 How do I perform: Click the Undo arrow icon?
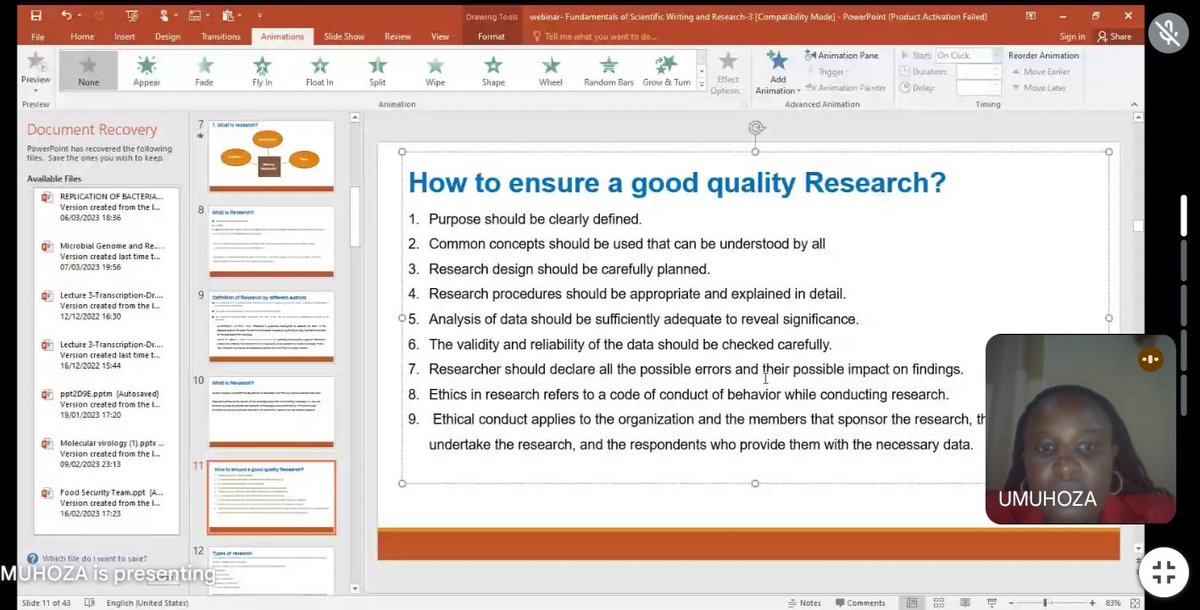click(66, 16)
